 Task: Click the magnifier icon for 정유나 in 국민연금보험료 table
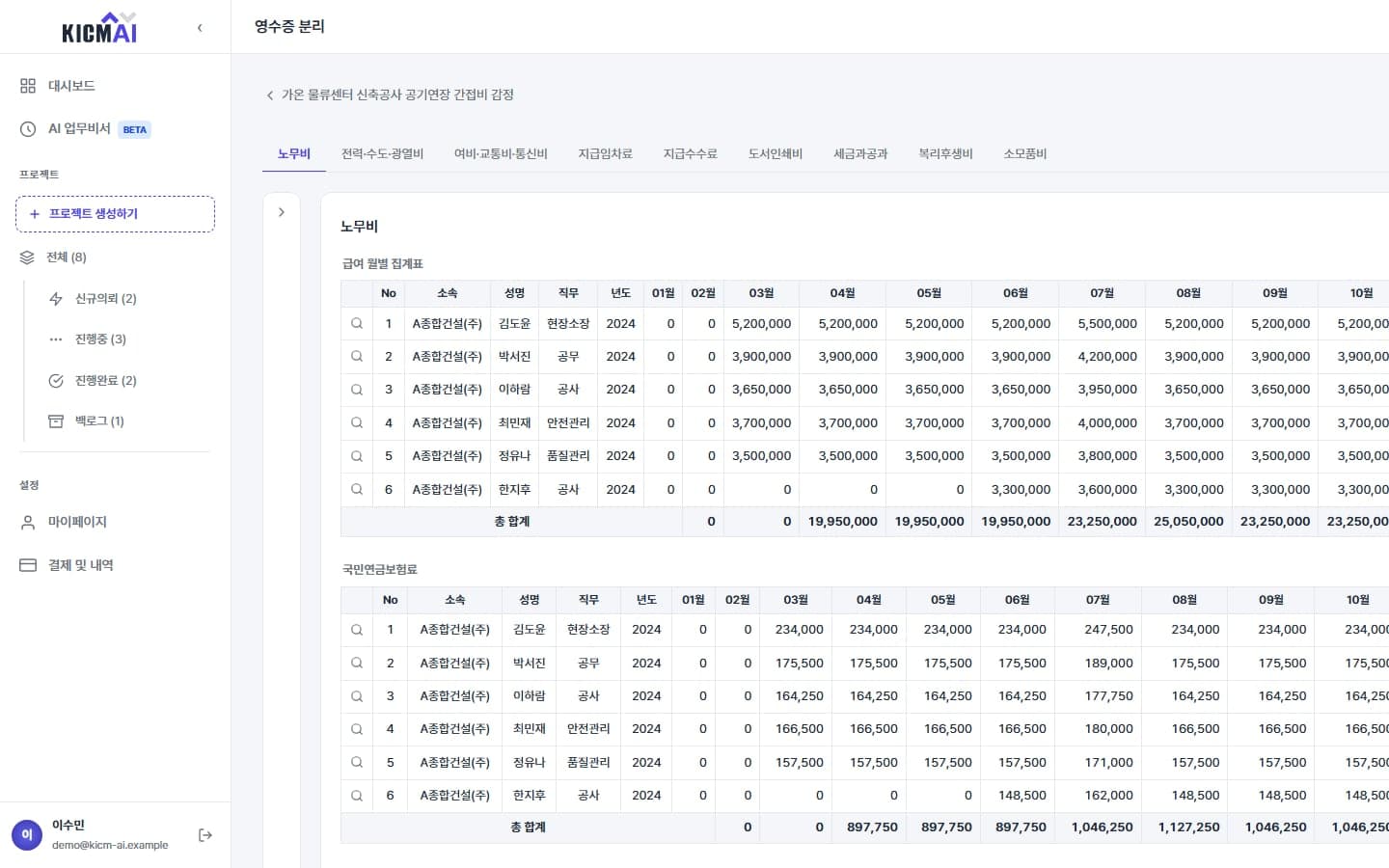(357, 763)
